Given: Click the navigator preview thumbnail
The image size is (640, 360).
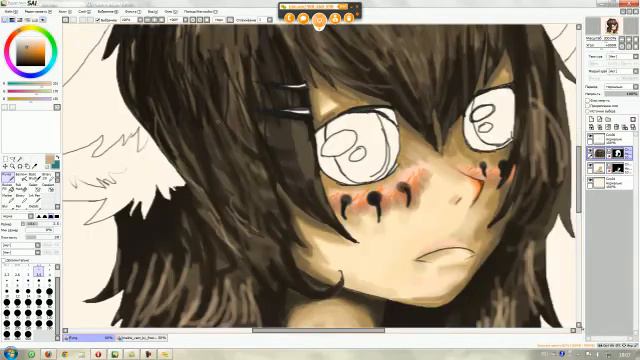Looking at the screenshot, I should (x=611, y=26).
